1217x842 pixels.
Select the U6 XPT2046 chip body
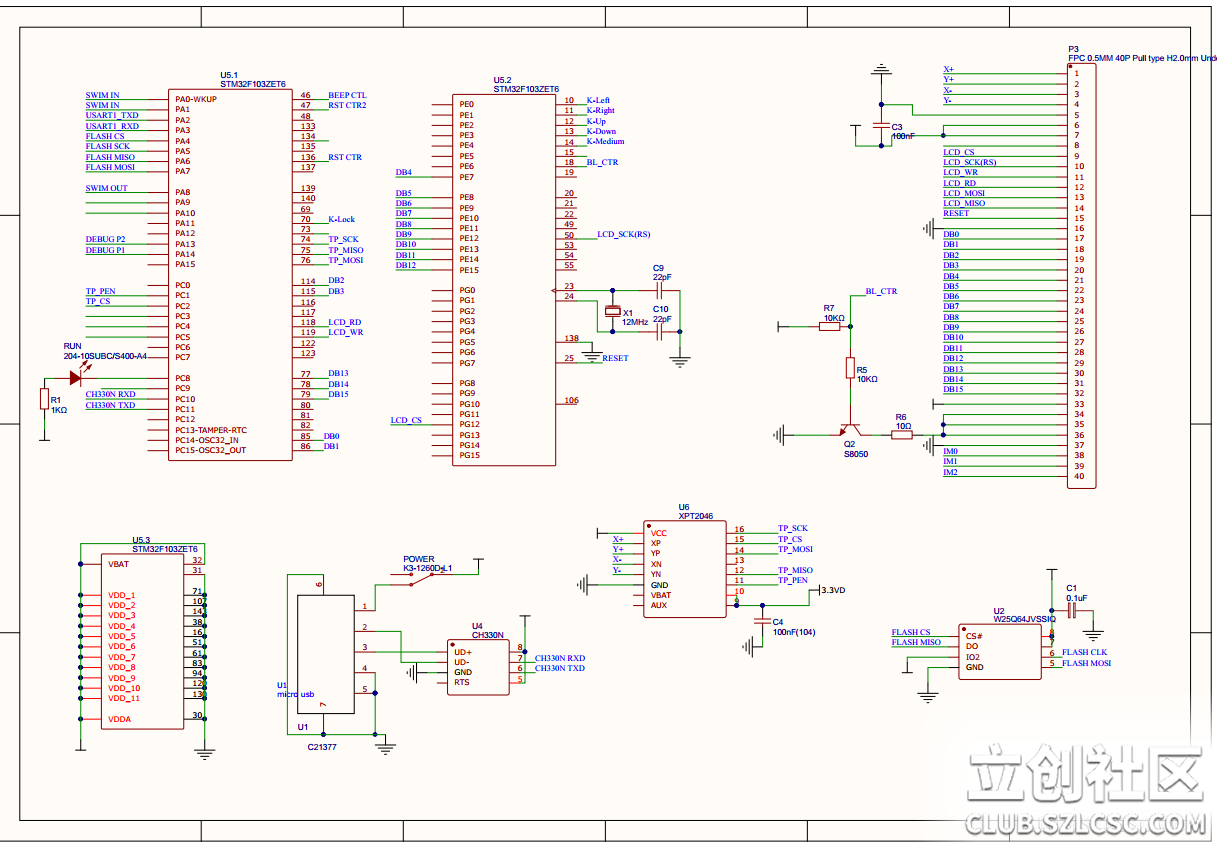coord(686,569)
